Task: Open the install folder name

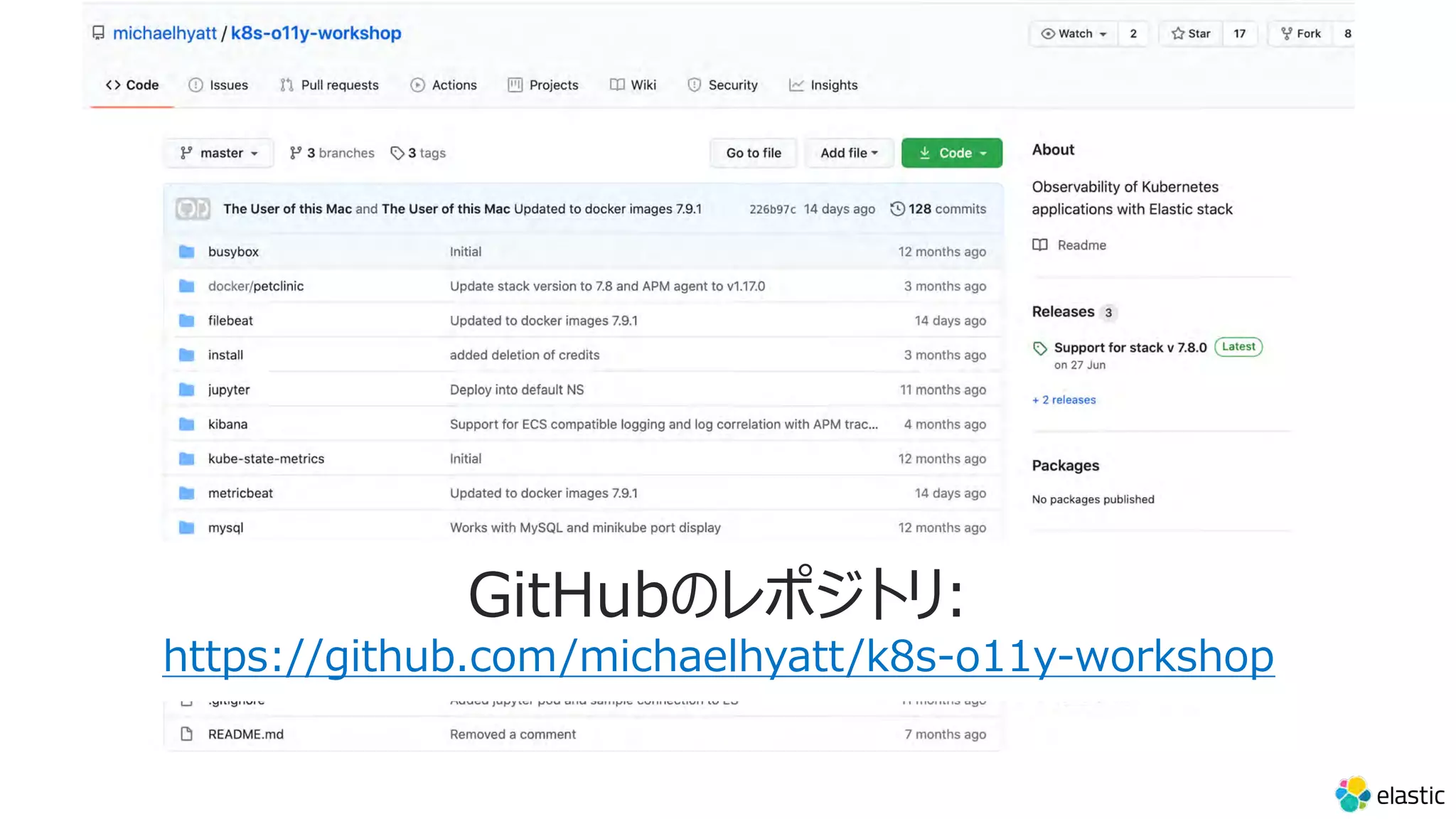Action: pyautogui.click(x=225, y=355)
